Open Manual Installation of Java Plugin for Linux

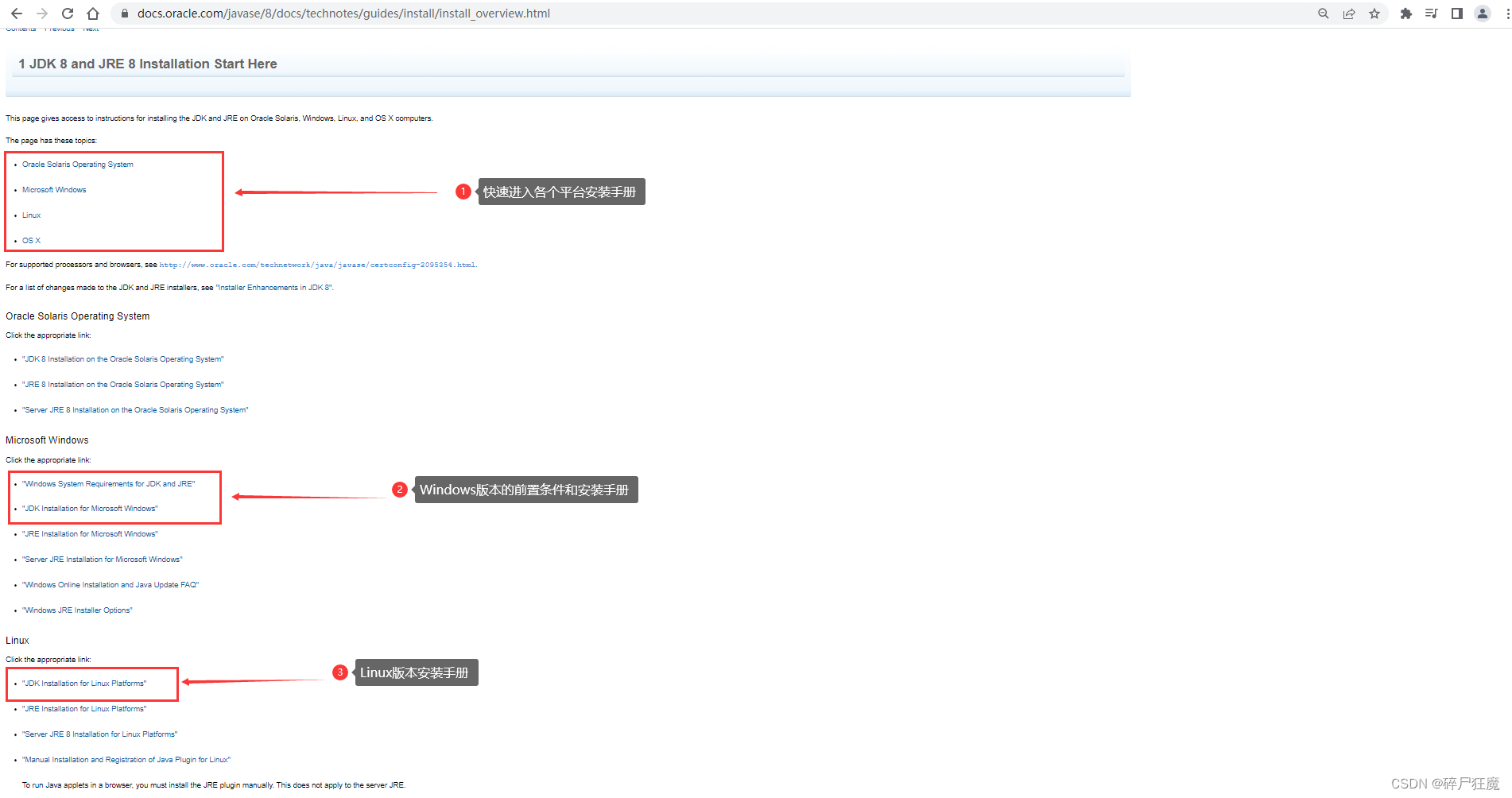tap(126, 760)
